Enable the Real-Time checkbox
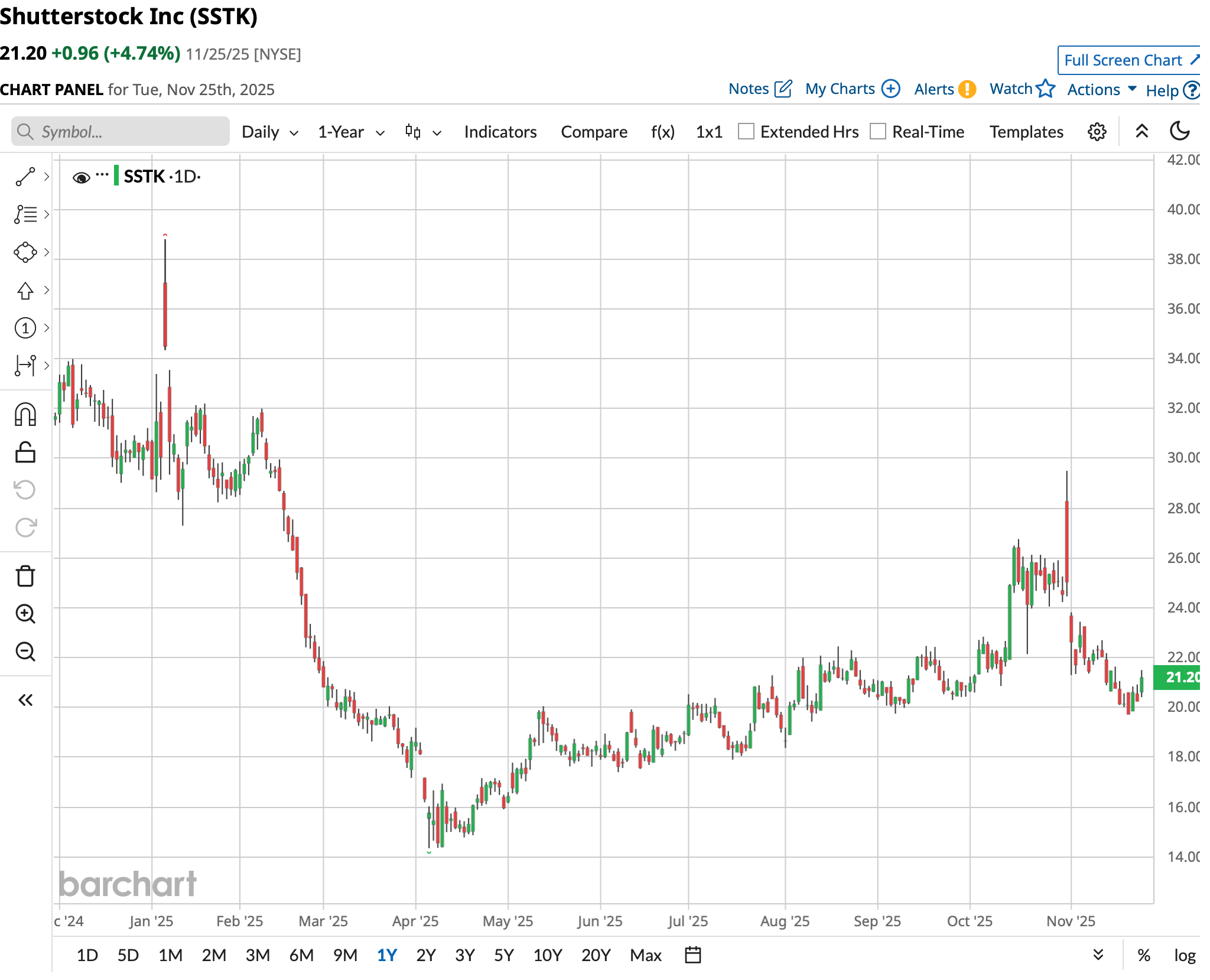The height and width of the screenshot is (980, 1210). click(878, 131)
